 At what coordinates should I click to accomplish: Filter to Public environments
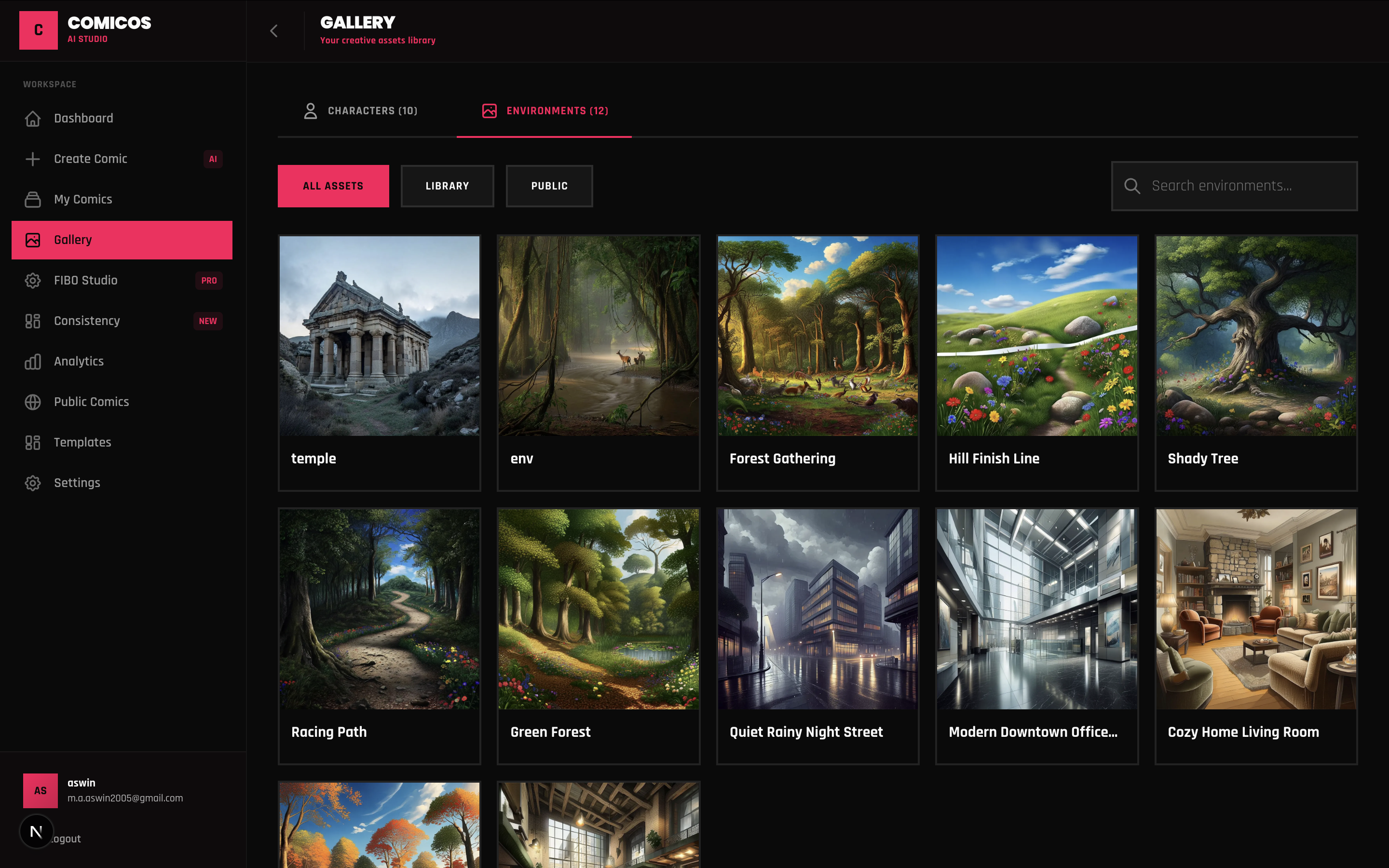coord(549,186)
